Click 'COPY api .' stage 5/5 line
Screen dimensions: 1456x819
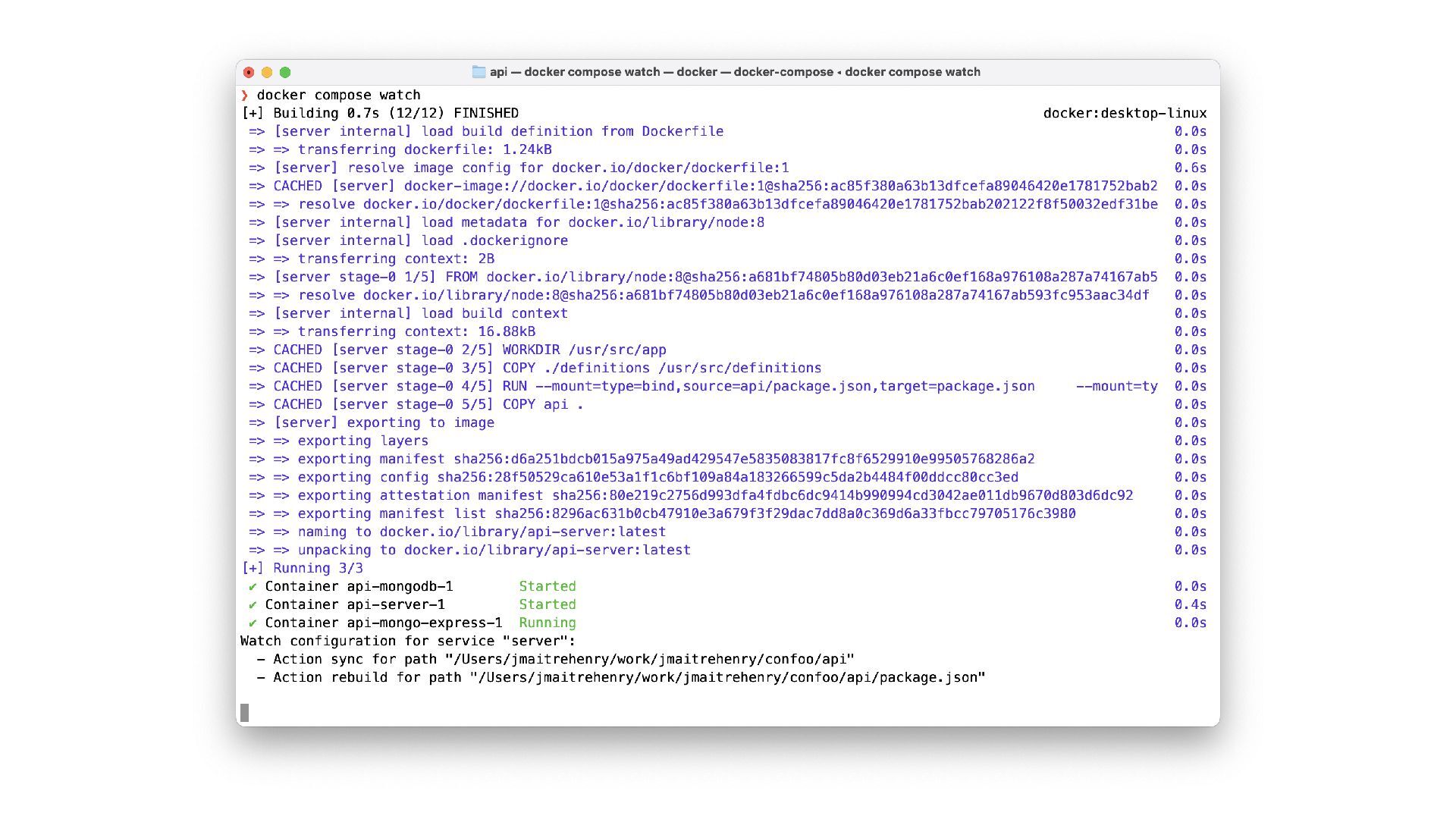416,404
